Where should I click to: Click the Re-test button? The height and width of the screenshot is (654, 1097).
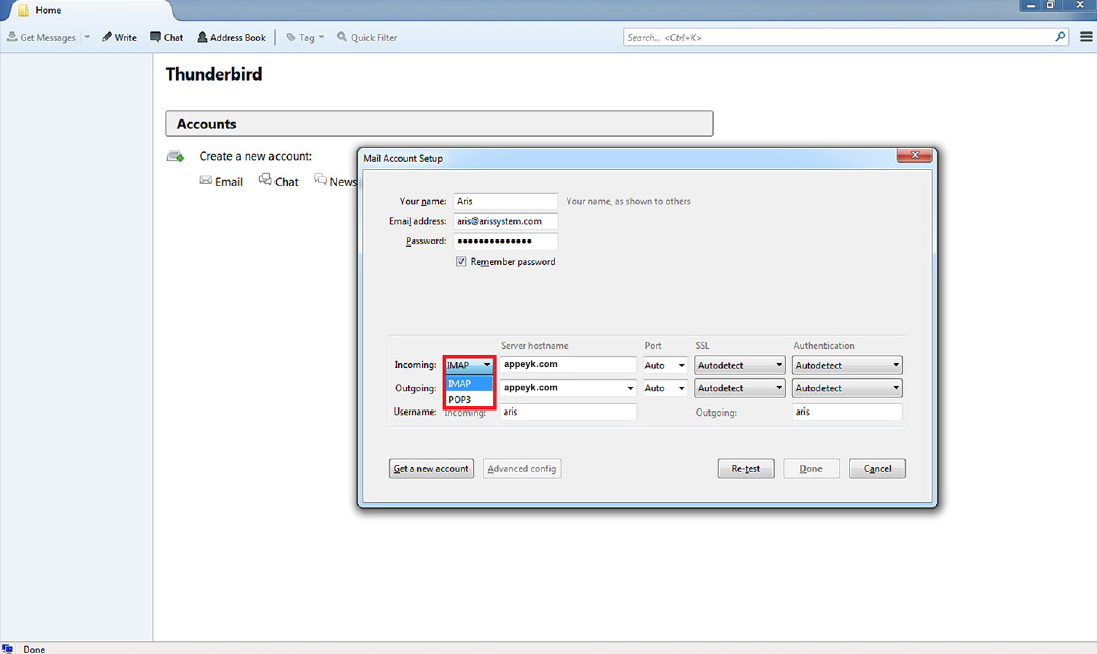point(746,469)
